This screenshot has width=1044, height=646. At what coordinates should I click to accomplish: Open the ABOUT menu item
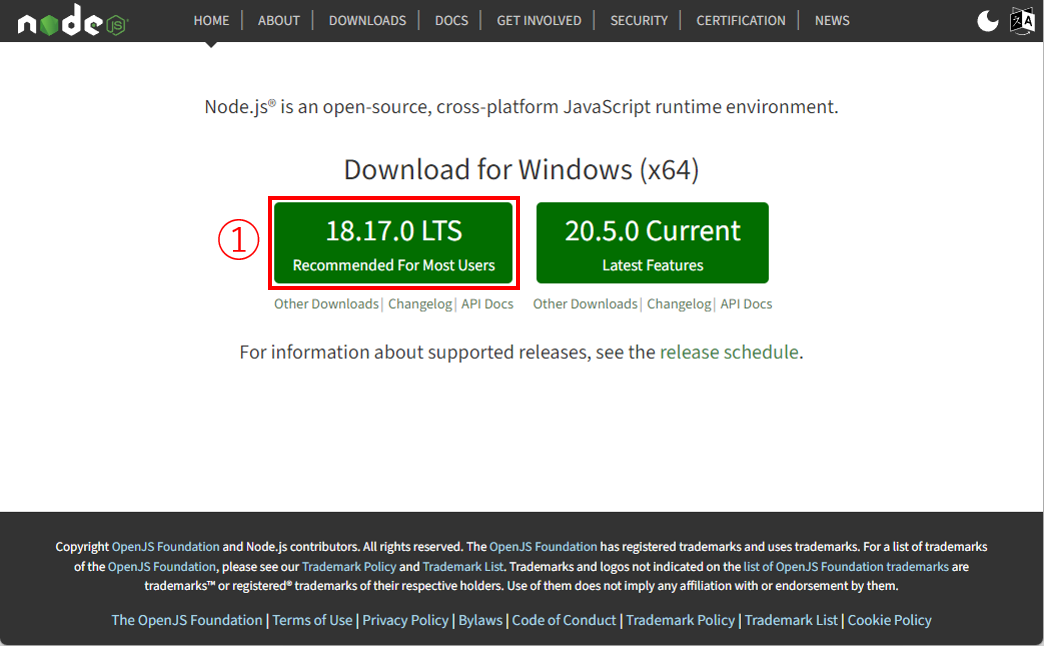[278, 20]
